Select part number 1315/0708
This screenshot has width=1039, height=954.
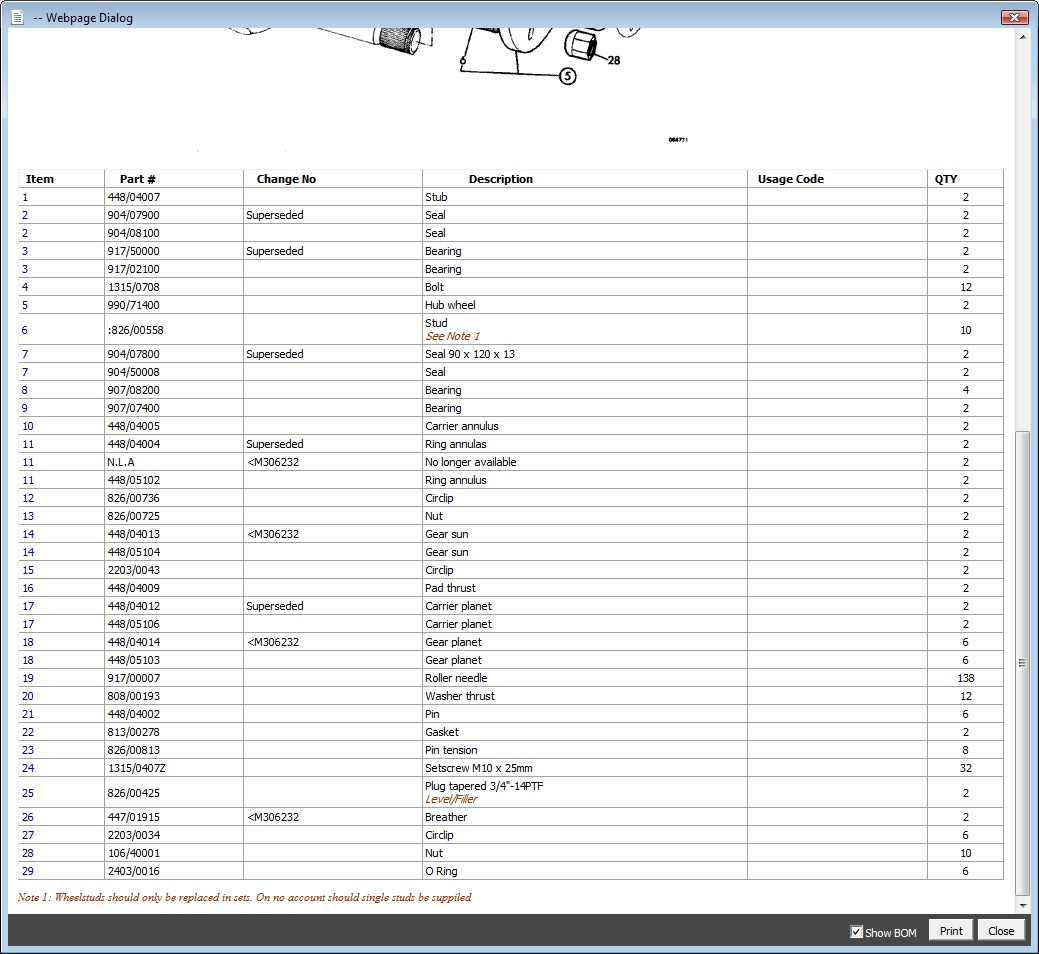(x=133, y=287)
